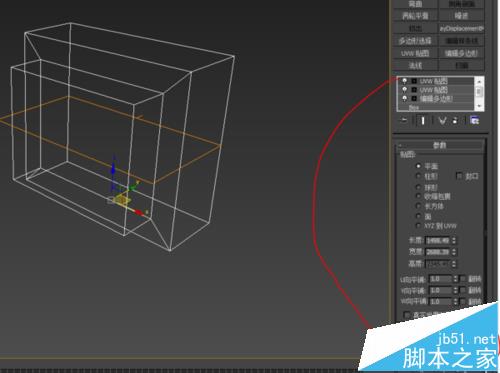Screen dimensions: 500x373
Task: Click Remove Modifier from stack icon
Action: [455, 120]
